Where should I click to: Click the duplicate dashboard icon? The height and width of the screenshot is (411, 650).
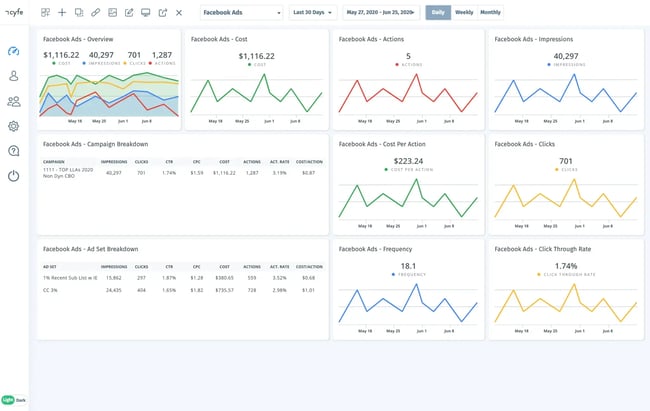(79, 13)
